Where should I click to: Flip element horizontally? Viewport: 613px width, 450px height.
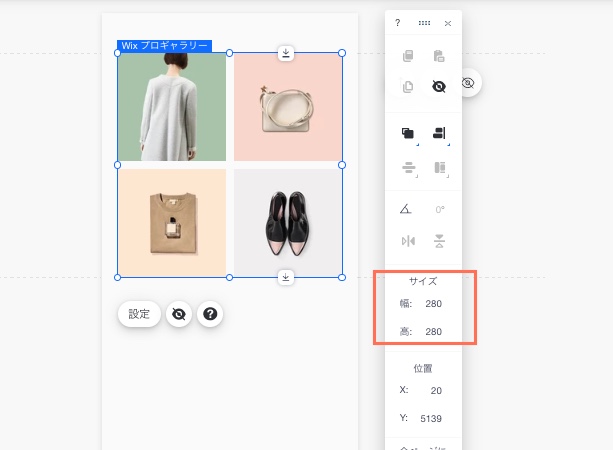coord(408,241)
